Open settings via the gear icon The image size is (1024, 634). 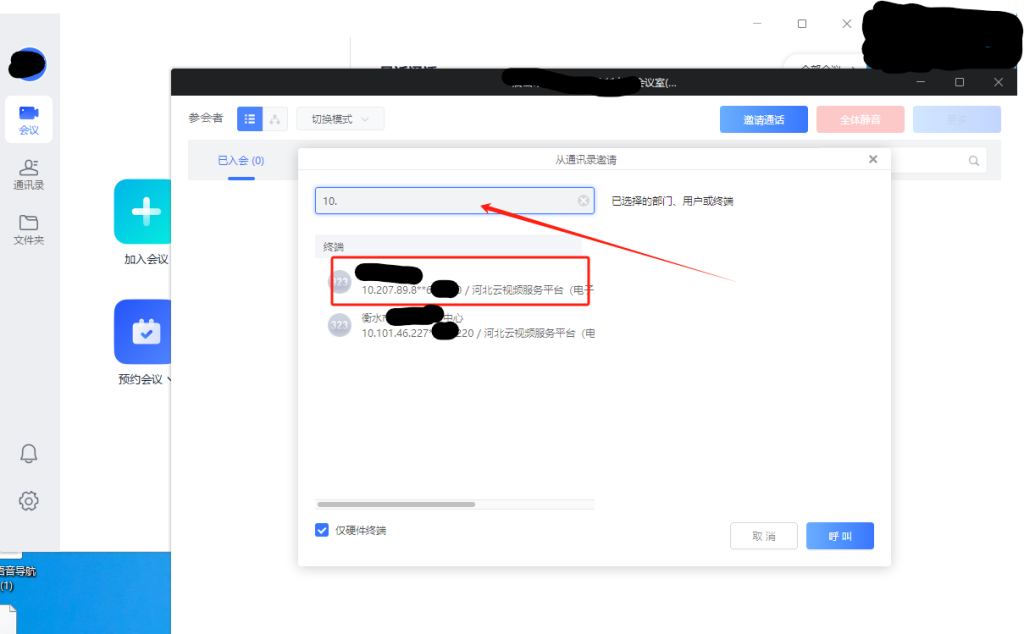point(29,500)
